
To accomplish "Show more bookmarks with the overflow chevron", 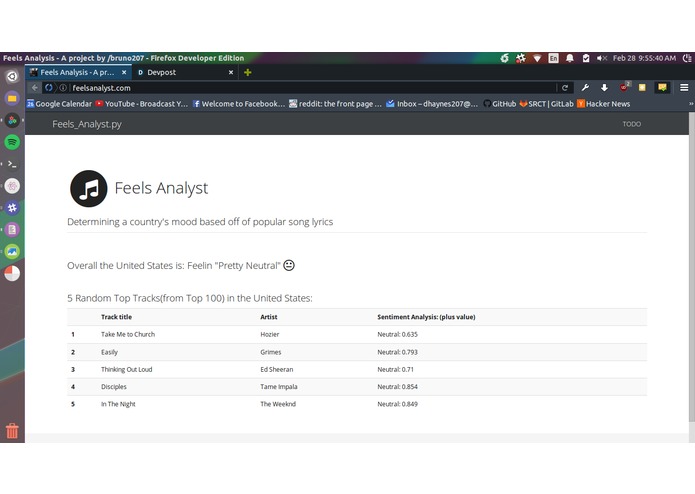I will tap(691, 104).
